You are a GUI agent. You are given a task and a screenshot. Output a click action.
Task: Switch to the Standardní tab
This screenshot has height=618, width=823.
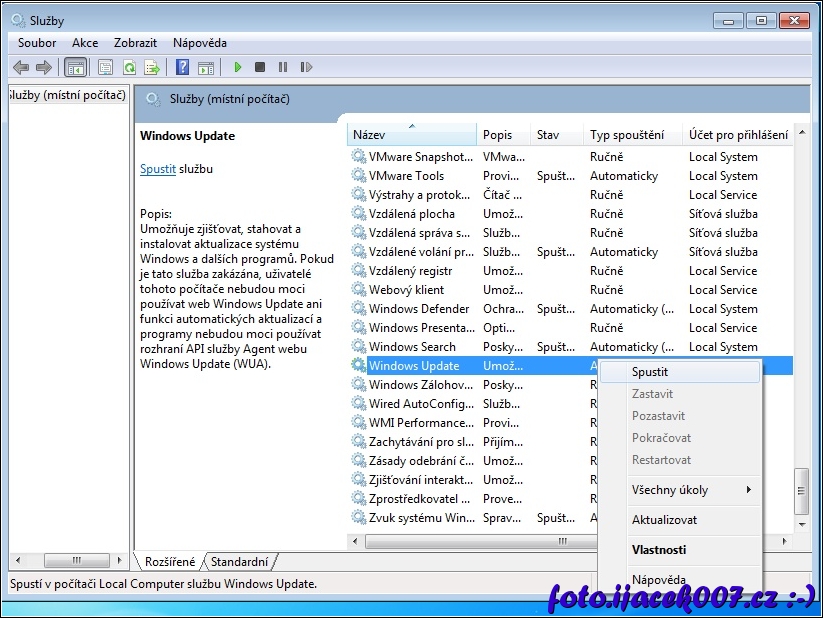[240, 562]
